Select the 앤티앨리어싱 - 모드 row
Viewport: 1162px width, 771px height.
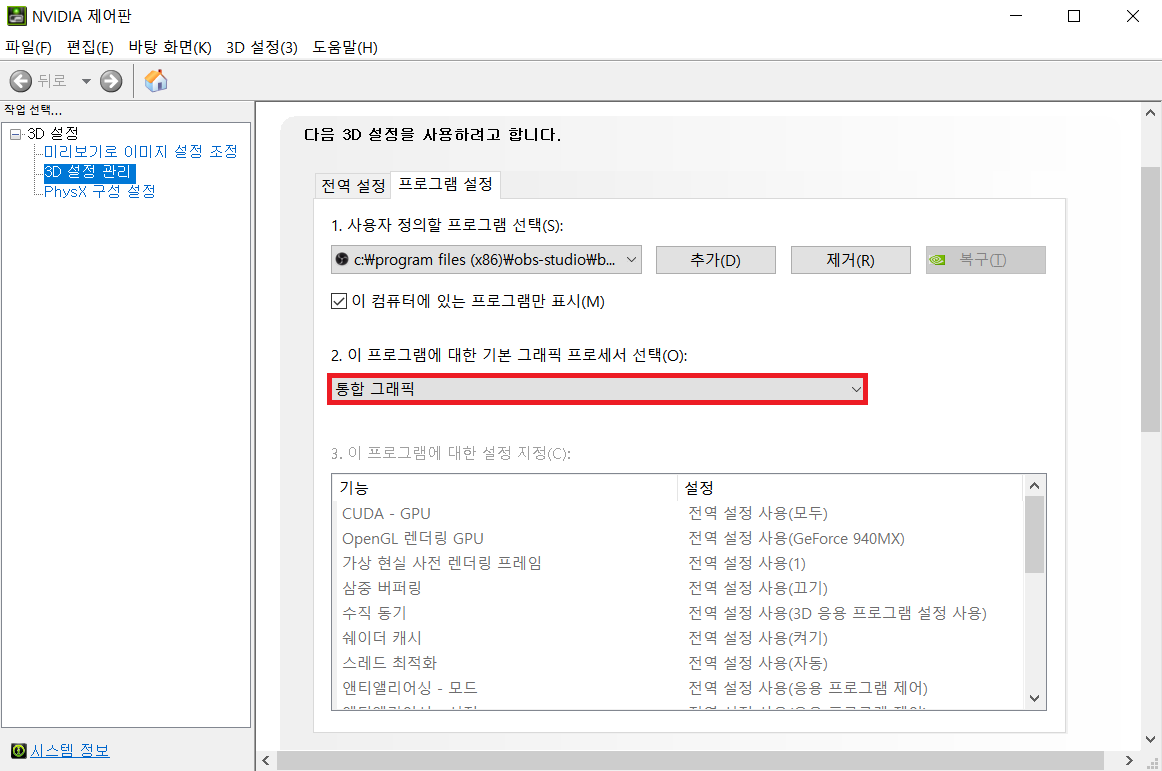pyautogui.click(x=678, y=688)
